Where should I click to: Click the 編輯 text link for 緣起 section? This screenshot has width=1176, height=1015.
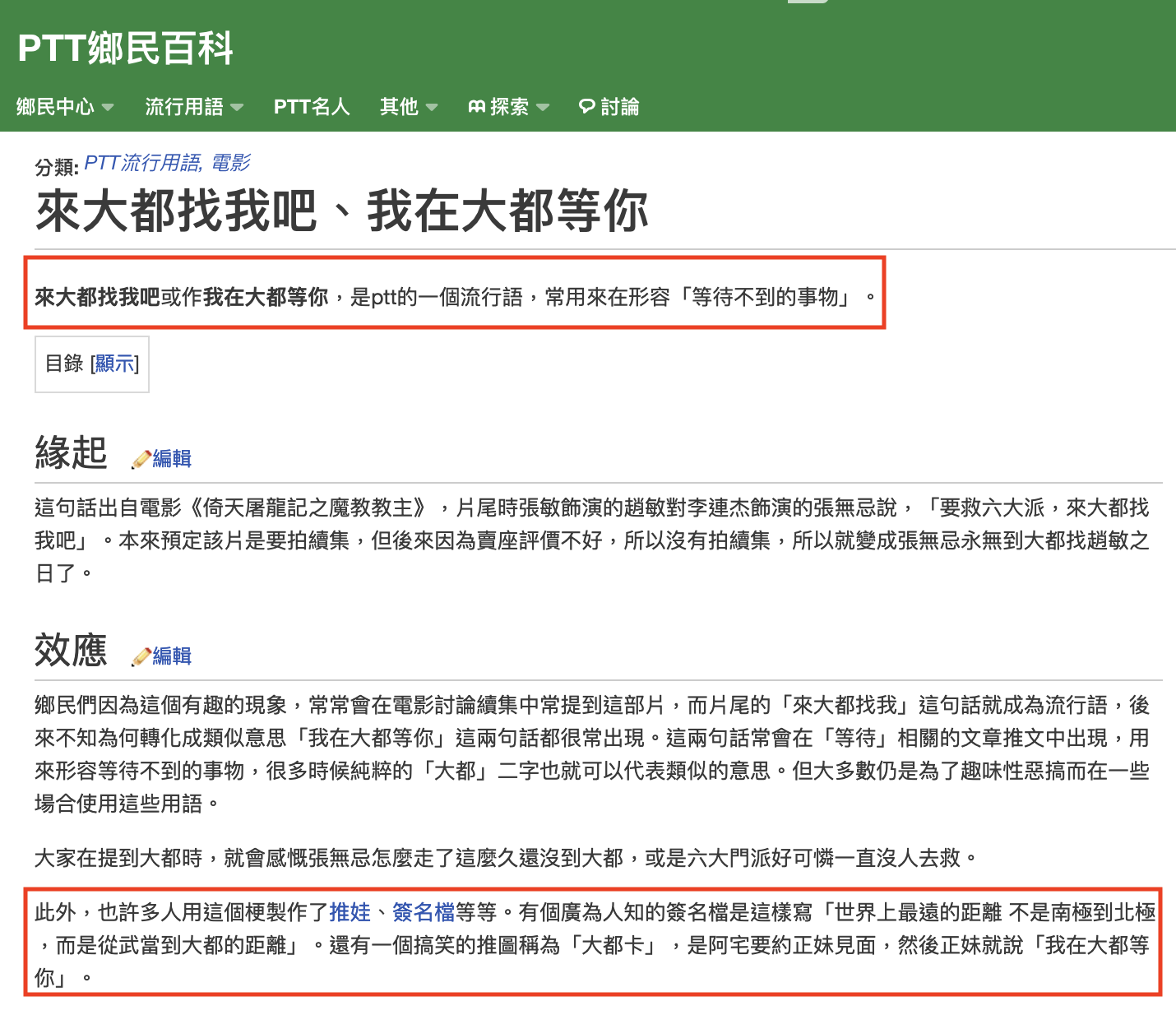[x=172, y=459]
